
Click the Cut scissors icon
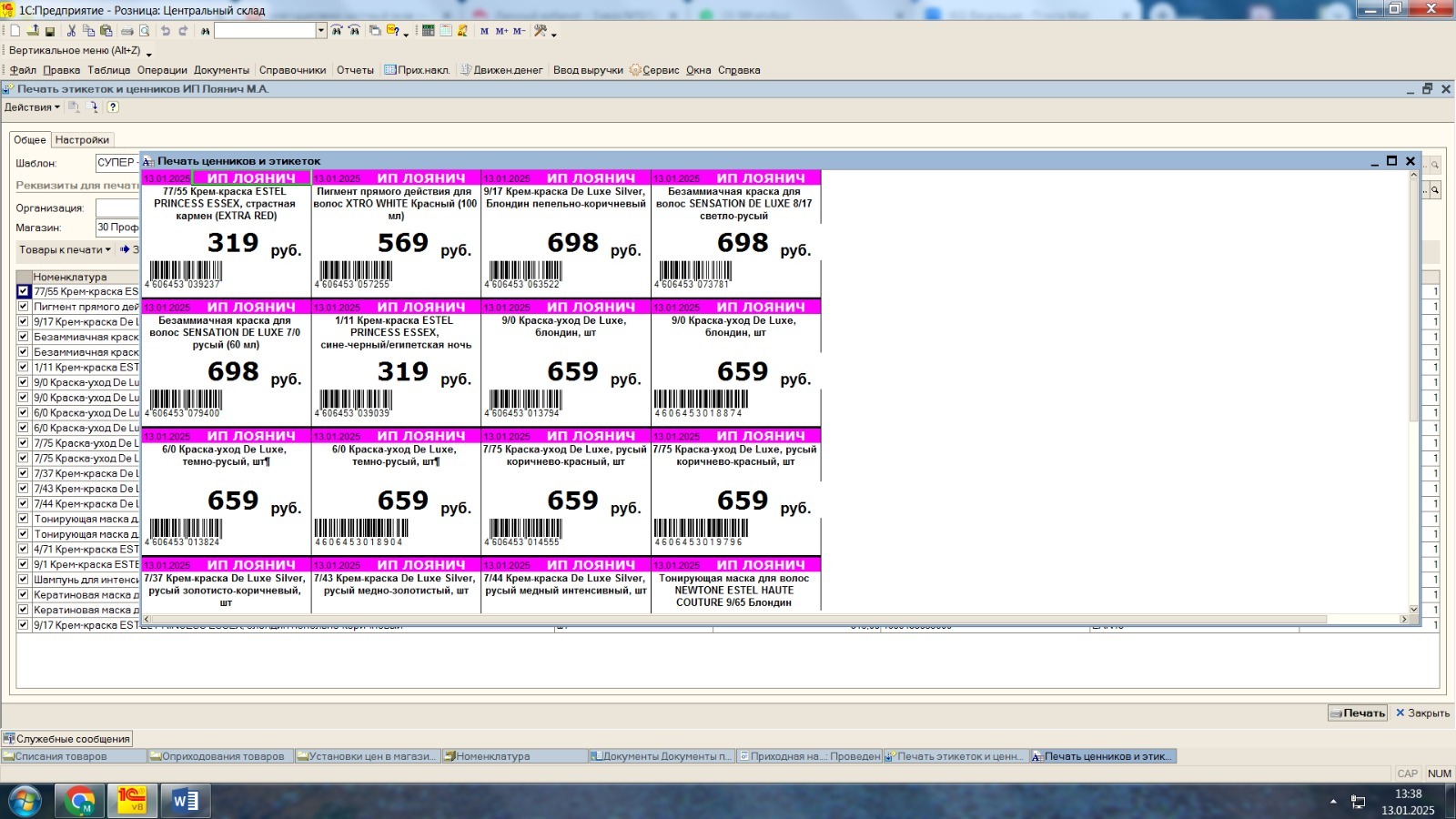pyautogui.click(x=71, y=31)
